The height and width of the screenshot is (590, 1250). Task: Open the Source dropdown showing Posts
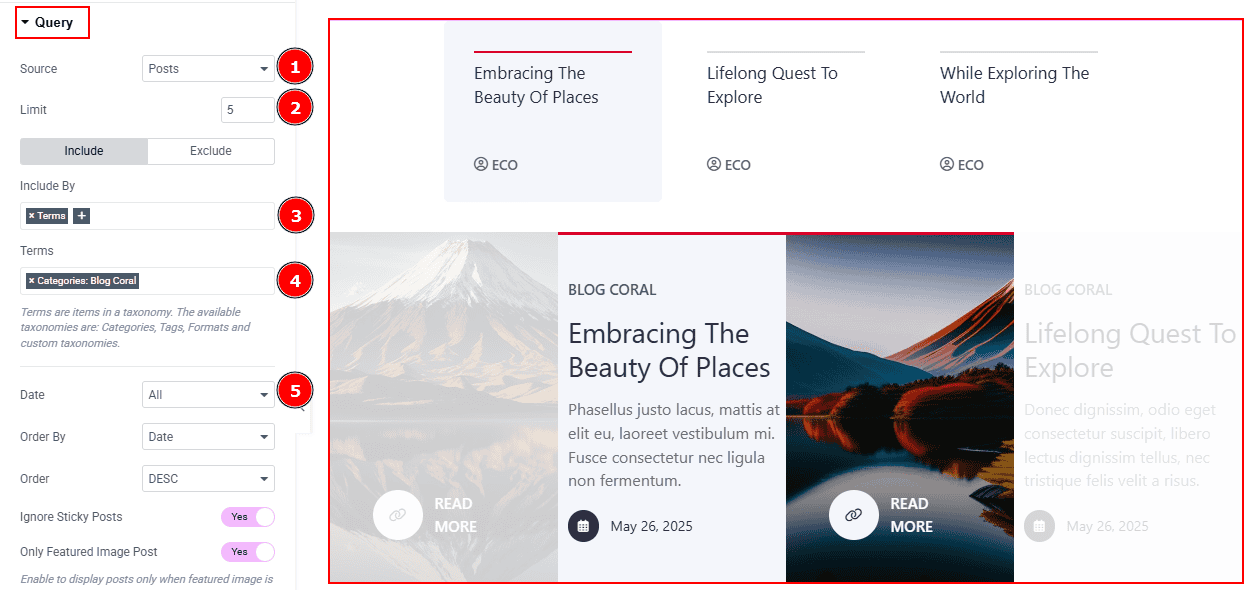click(208, 69)
